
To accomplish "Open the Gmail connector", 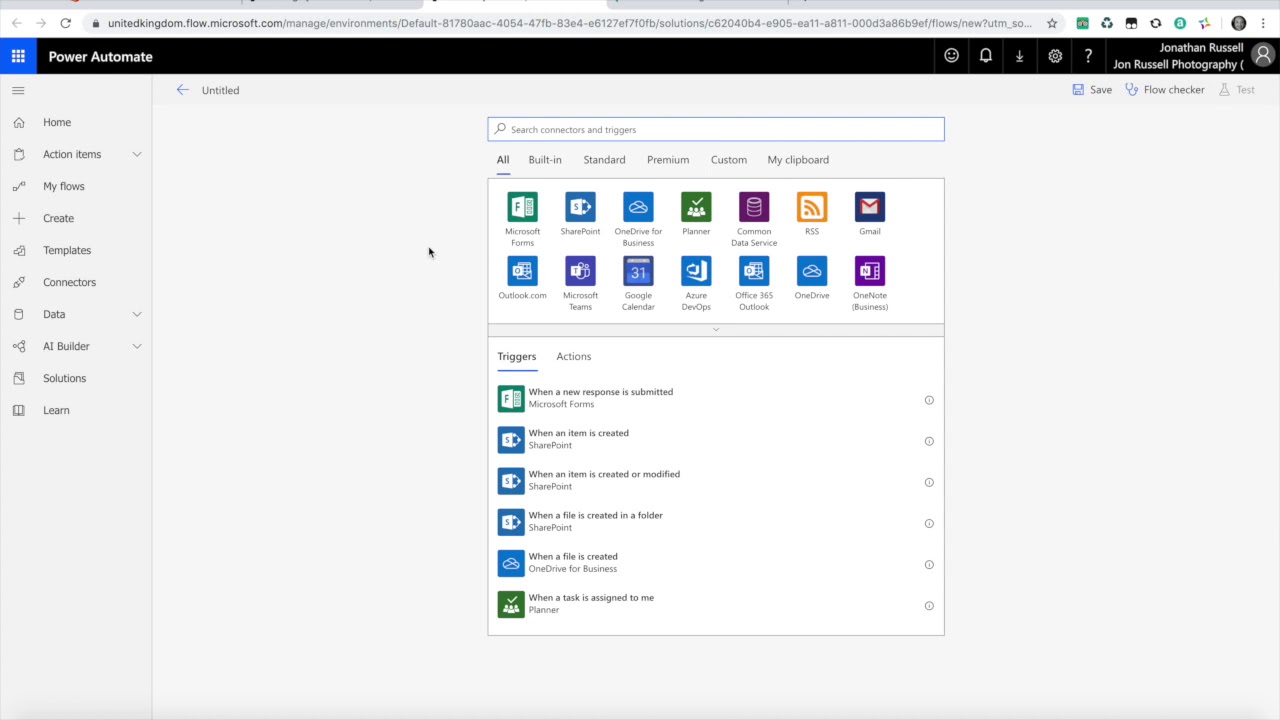I will click(x=870, y=207).
